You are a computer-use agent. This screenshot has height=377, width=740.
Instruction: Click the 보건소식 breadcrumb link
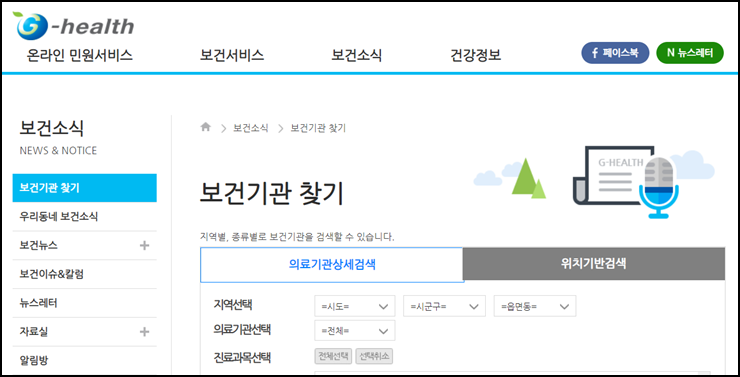click(251, 128)
